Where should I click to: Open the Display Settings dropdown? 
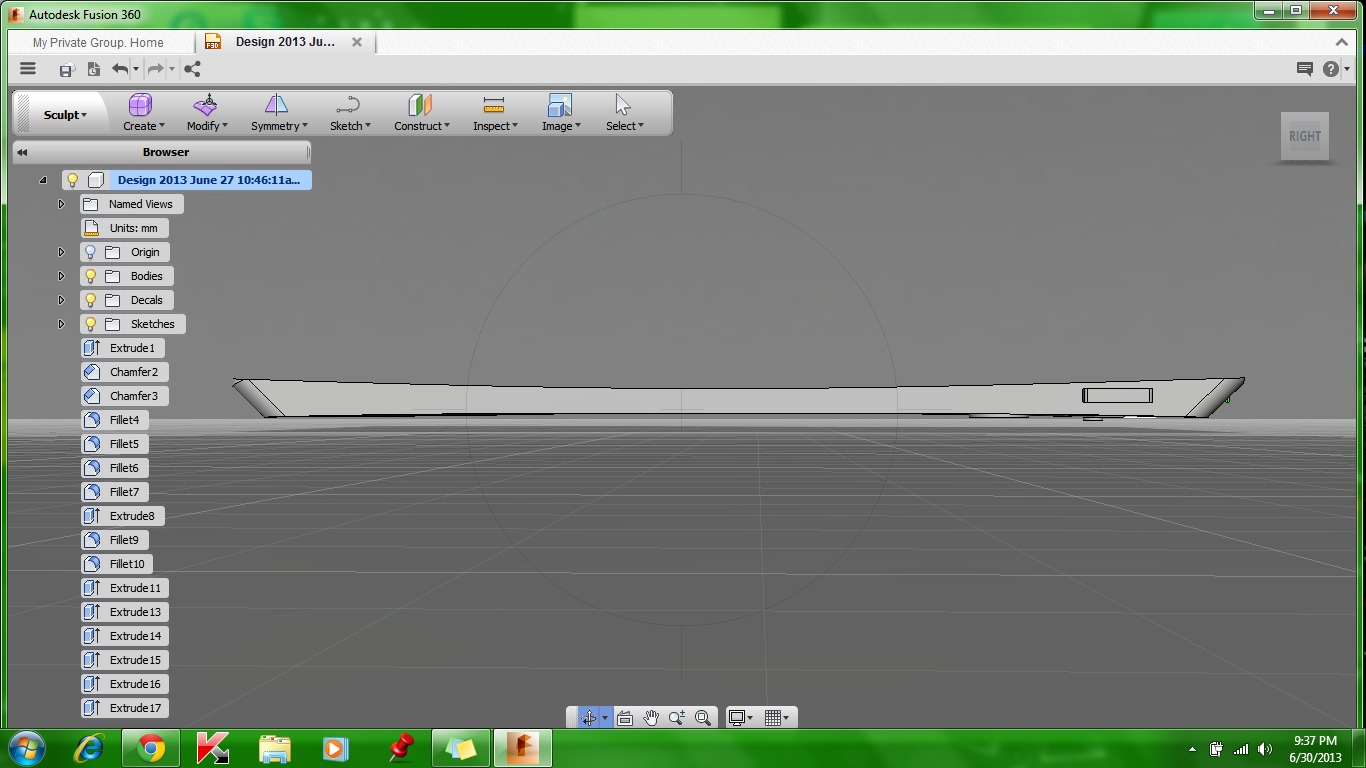738,717
